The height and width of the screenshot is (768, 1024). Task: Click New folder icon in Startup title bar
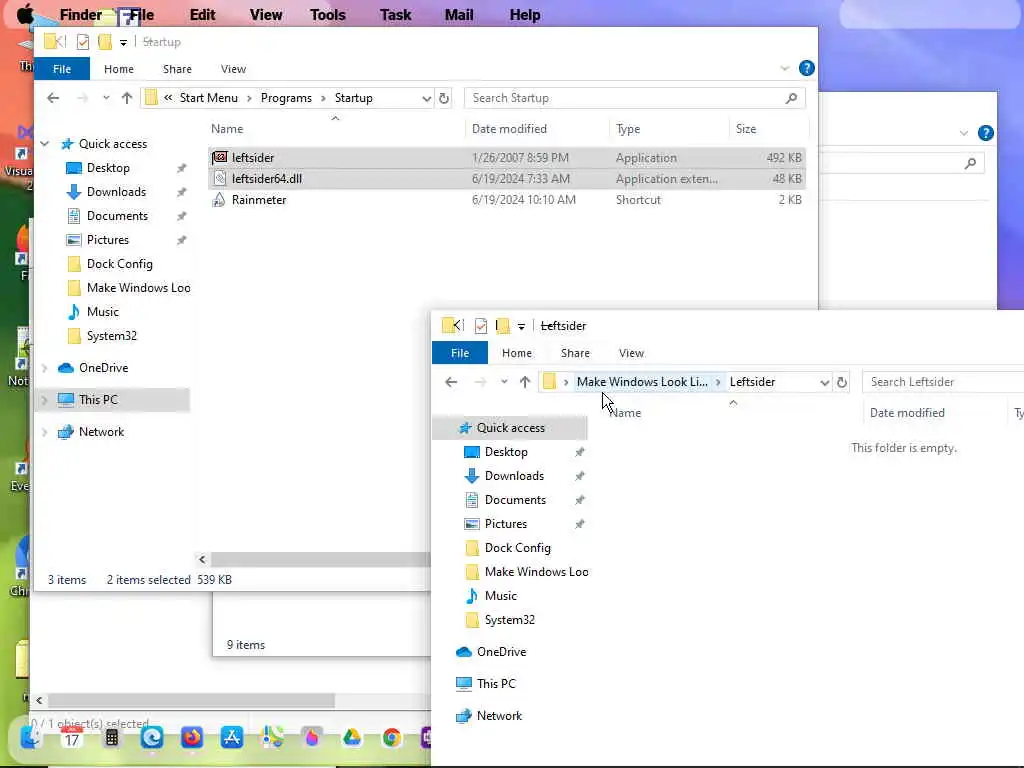coord(105,42)
